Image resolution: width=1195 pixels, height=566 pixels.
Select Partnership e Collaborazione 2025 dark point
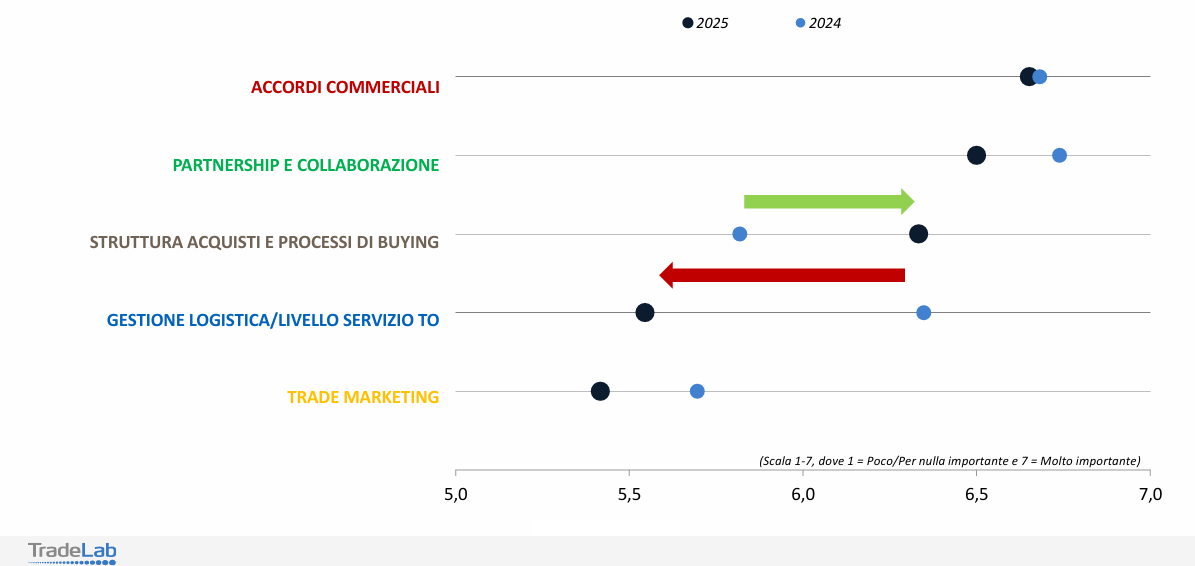click(977, 155)
